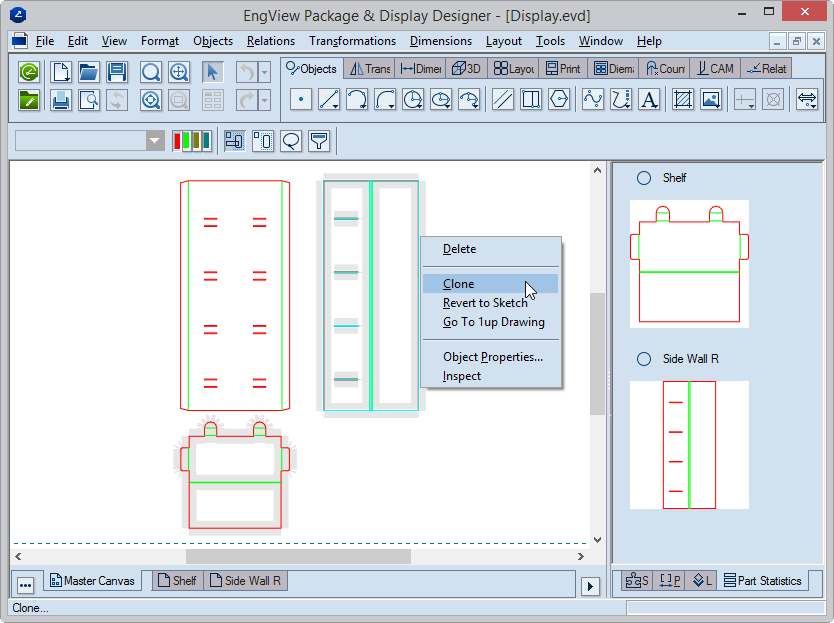This screenshot has width=834, height=623.
Task: Click the Print icon
Action: (61, 100)
